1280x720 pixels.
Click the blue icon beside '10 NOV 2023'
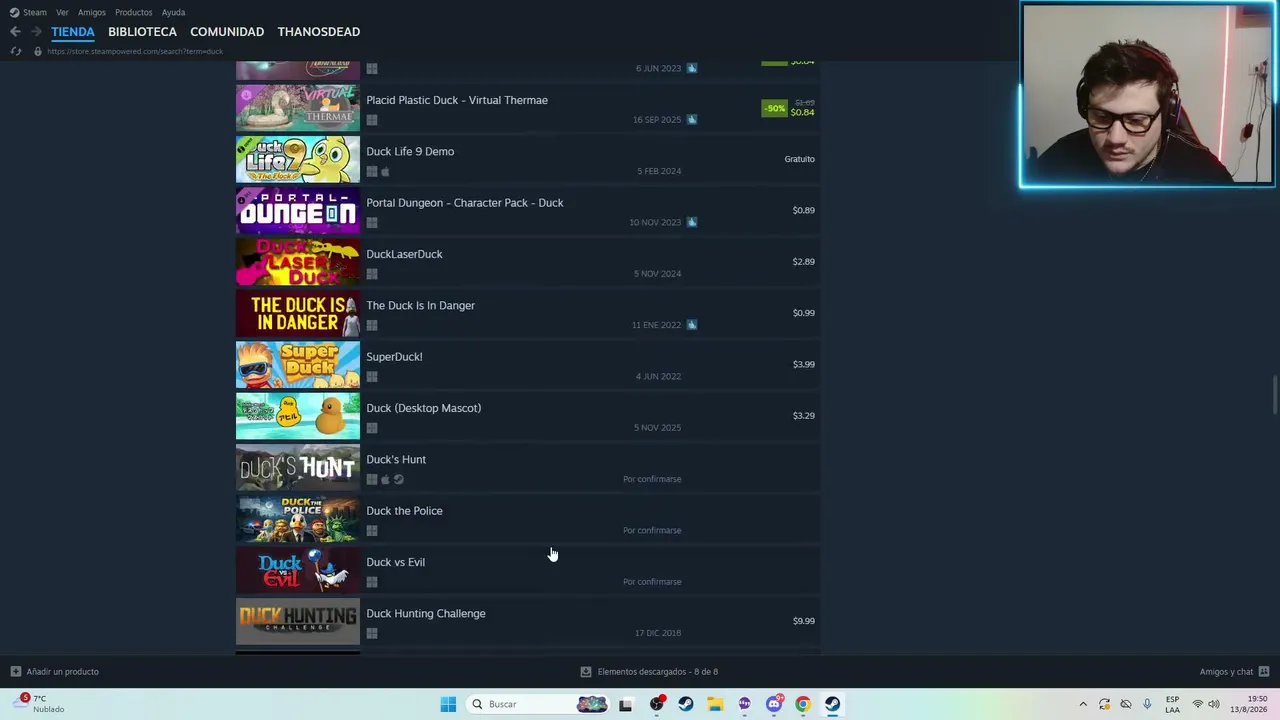tap(692, 222)
